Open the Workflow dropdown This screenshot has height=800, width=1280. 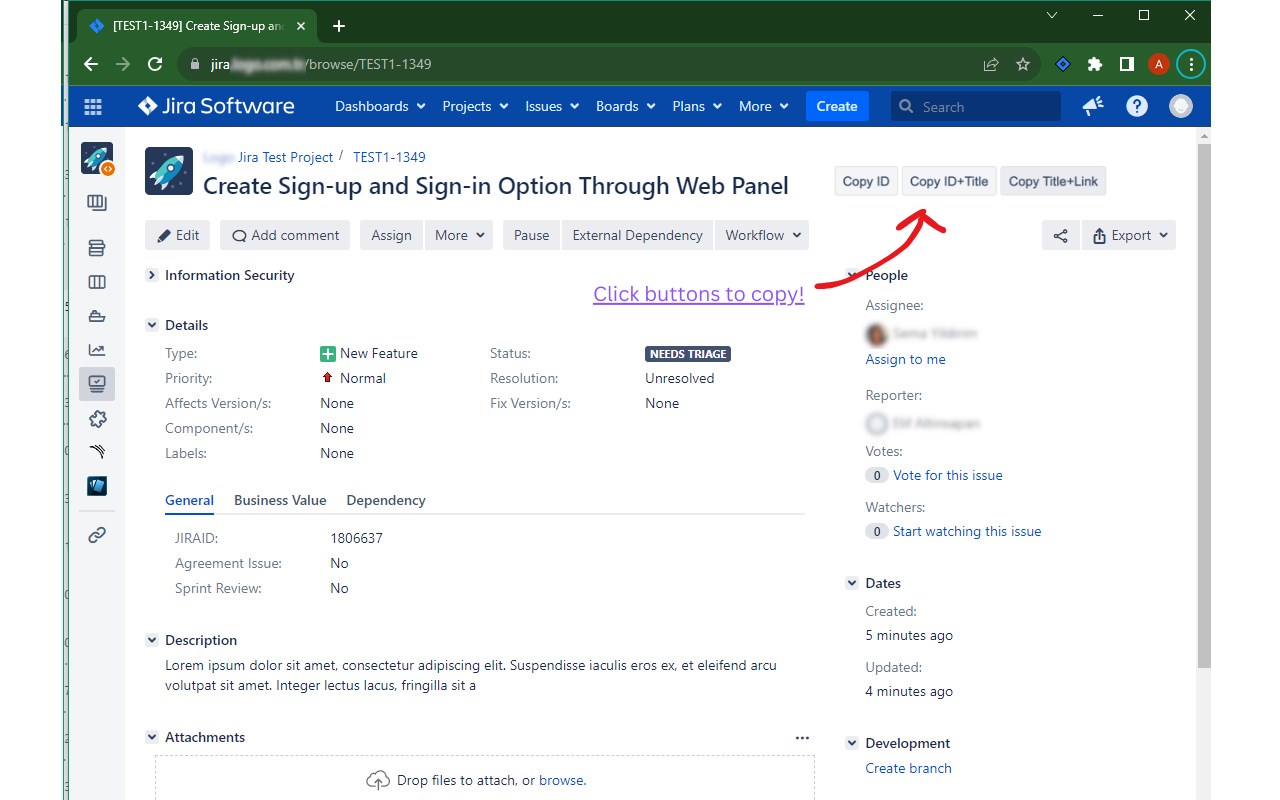pos(763,235)
